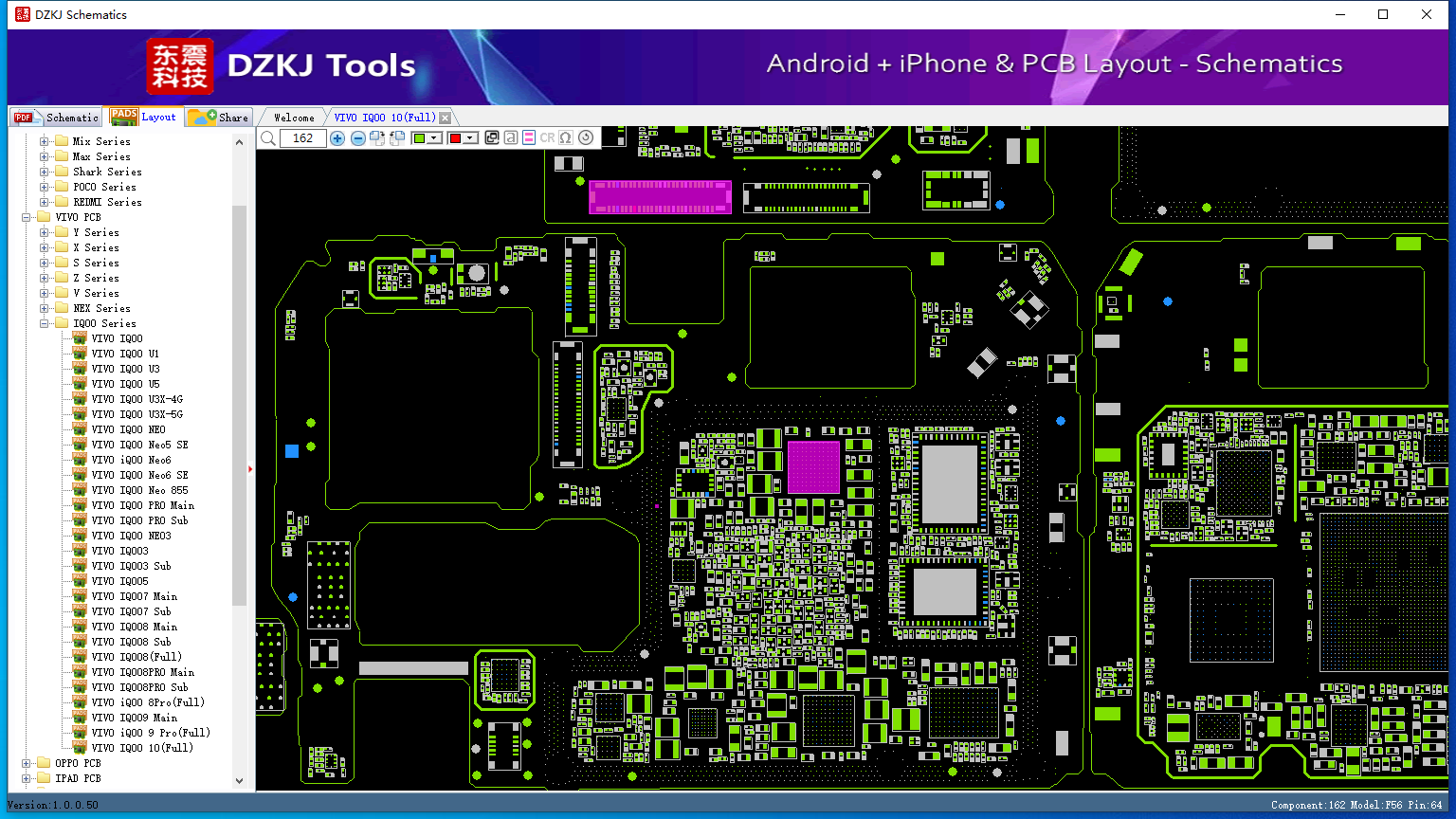
Task: Open the red color dropdown arrow
Action: tap(470, 138)
